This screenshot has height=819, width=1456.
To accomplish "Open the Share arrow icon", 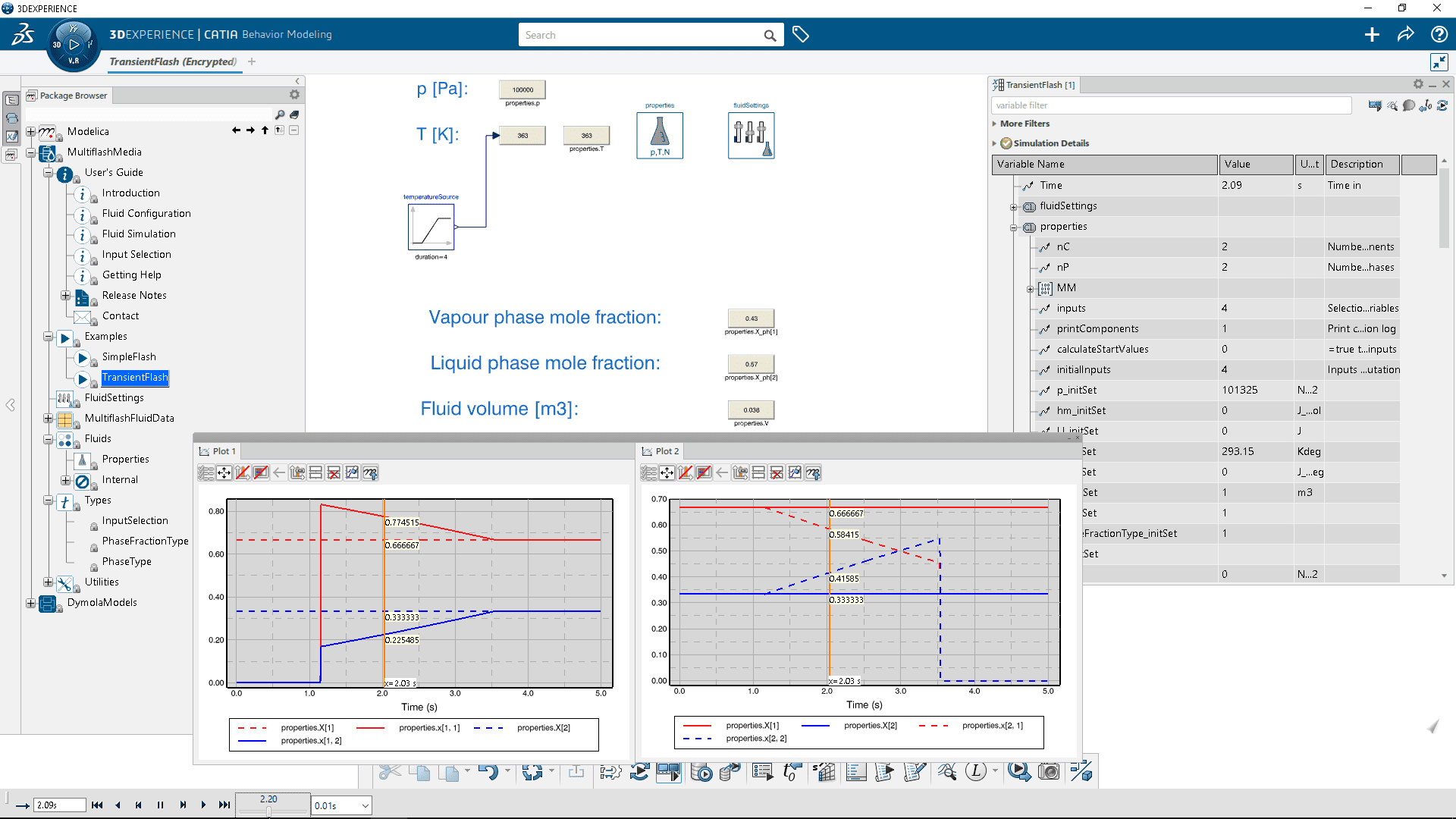I will point(1405,34).
